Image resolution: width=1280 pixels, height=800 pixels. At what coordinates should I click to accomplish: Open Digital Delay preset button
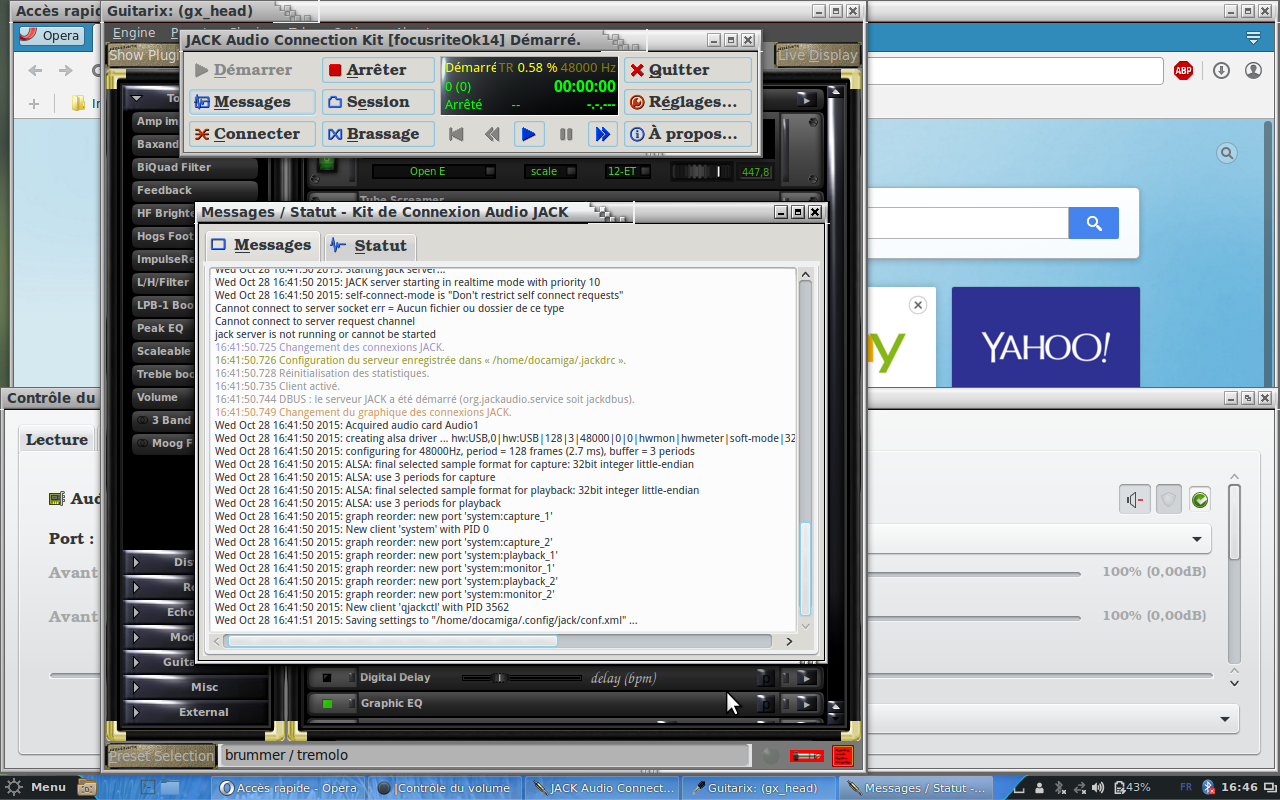pos(764,678)
